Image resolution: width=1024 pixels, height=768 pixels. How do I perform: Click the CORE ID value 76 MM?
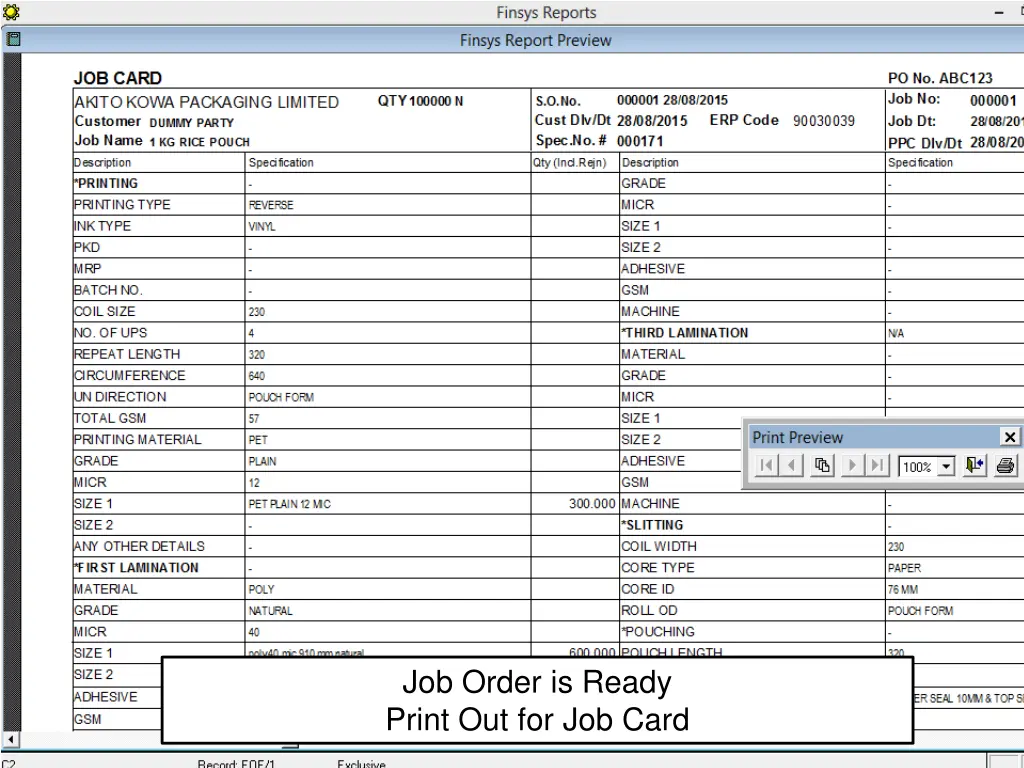pos(903,590)
